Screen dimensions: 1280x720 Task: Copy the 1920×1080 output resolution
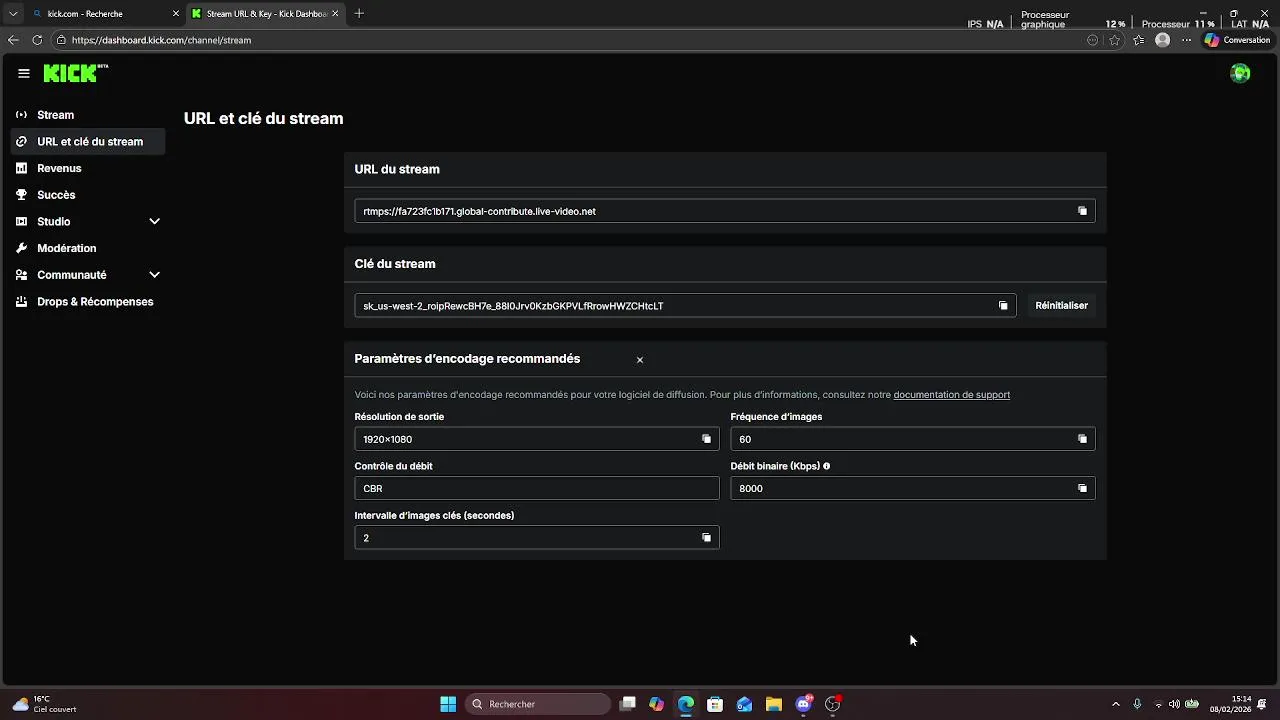[x=706, y=439]
